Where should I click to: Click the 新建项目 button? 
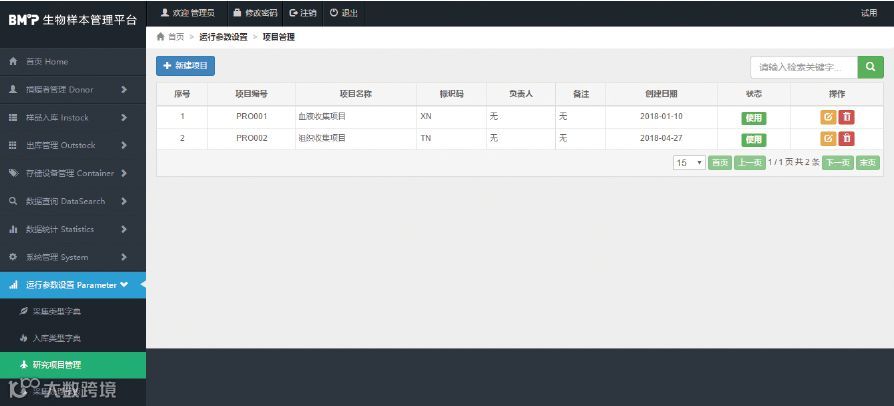point(185,66)
